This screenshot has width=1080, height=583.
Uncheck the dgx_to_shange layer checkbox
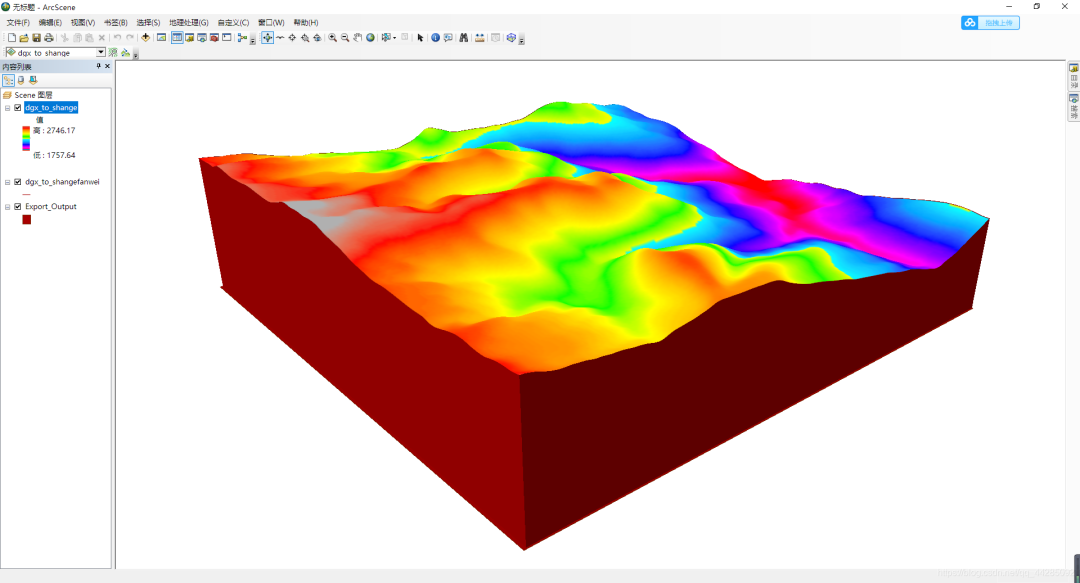click(18, 108)
